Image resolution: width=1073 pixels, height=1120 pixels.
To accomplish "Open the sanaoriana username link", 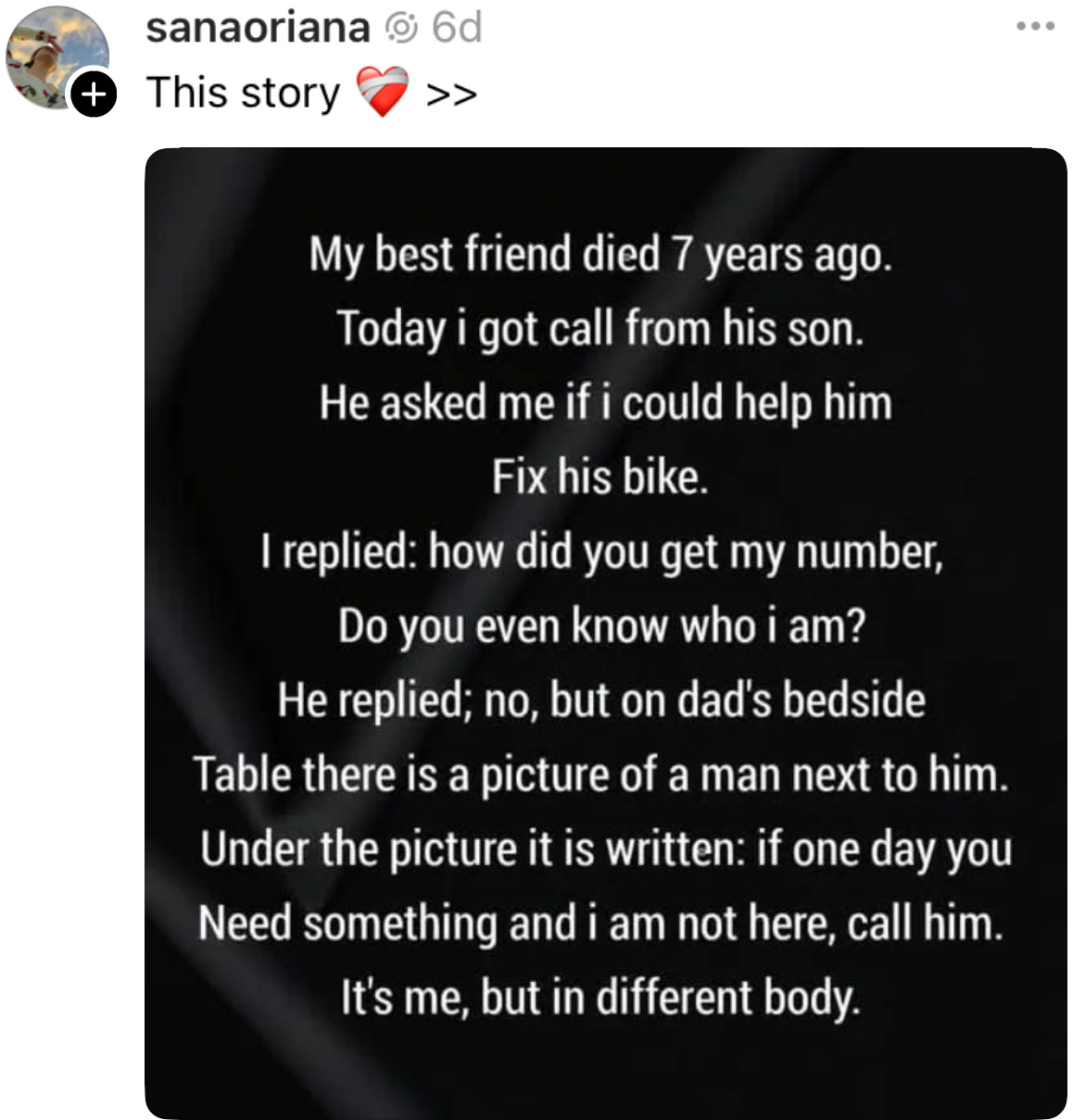I will coord(259,28).
